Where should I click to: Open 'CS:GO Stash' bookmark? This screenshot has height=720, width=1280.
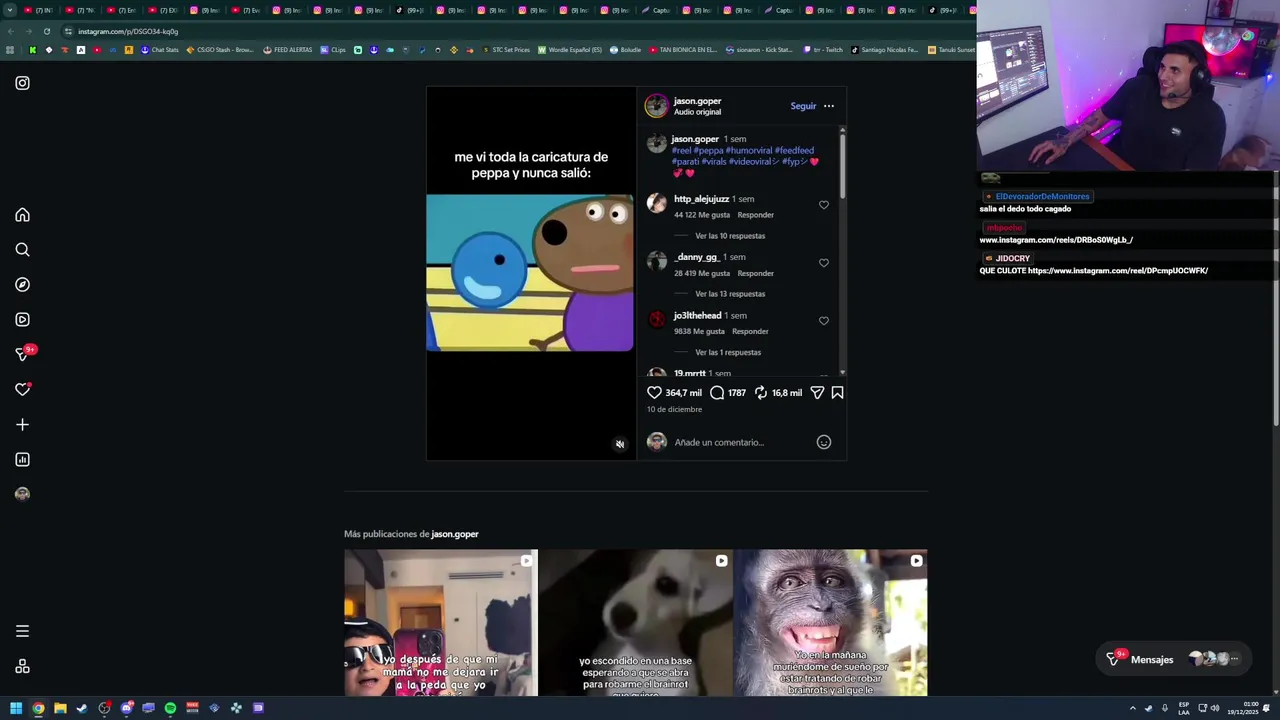coord(220,50)
